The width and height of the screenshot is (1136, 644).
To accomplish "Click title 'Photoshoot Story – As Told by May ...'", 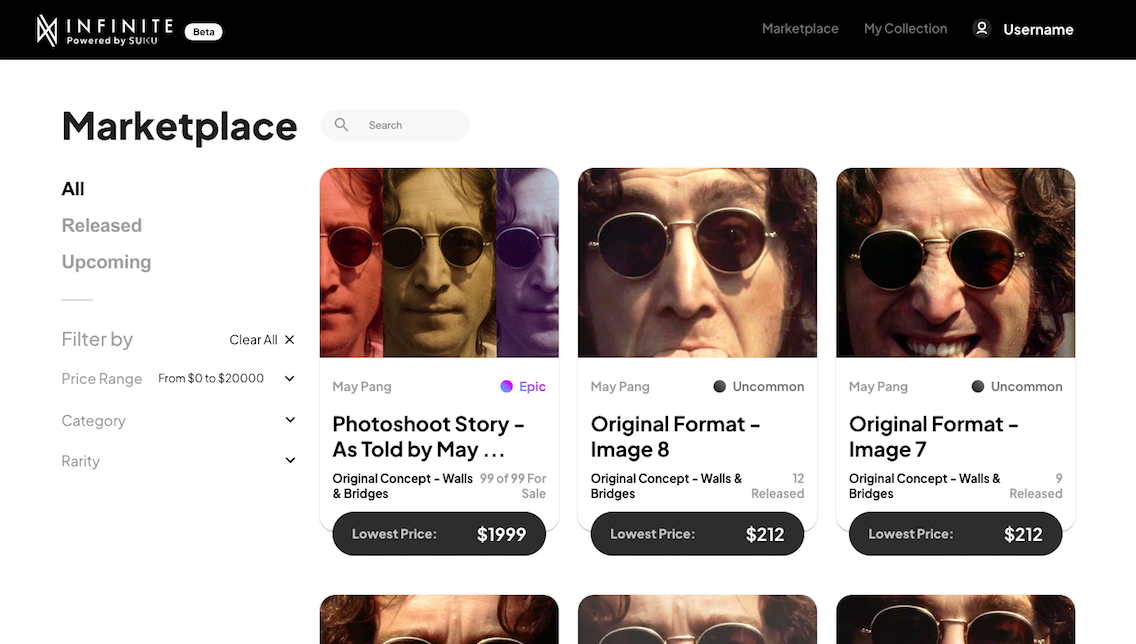I will coord(428,437).
